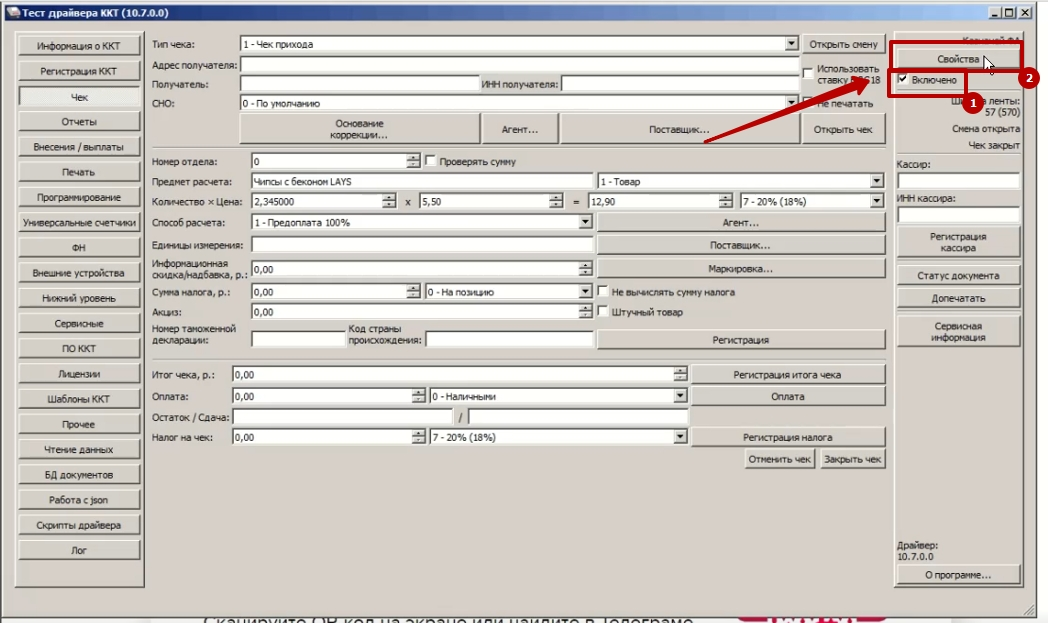Open the СНО dropdown list

(790, 103)
